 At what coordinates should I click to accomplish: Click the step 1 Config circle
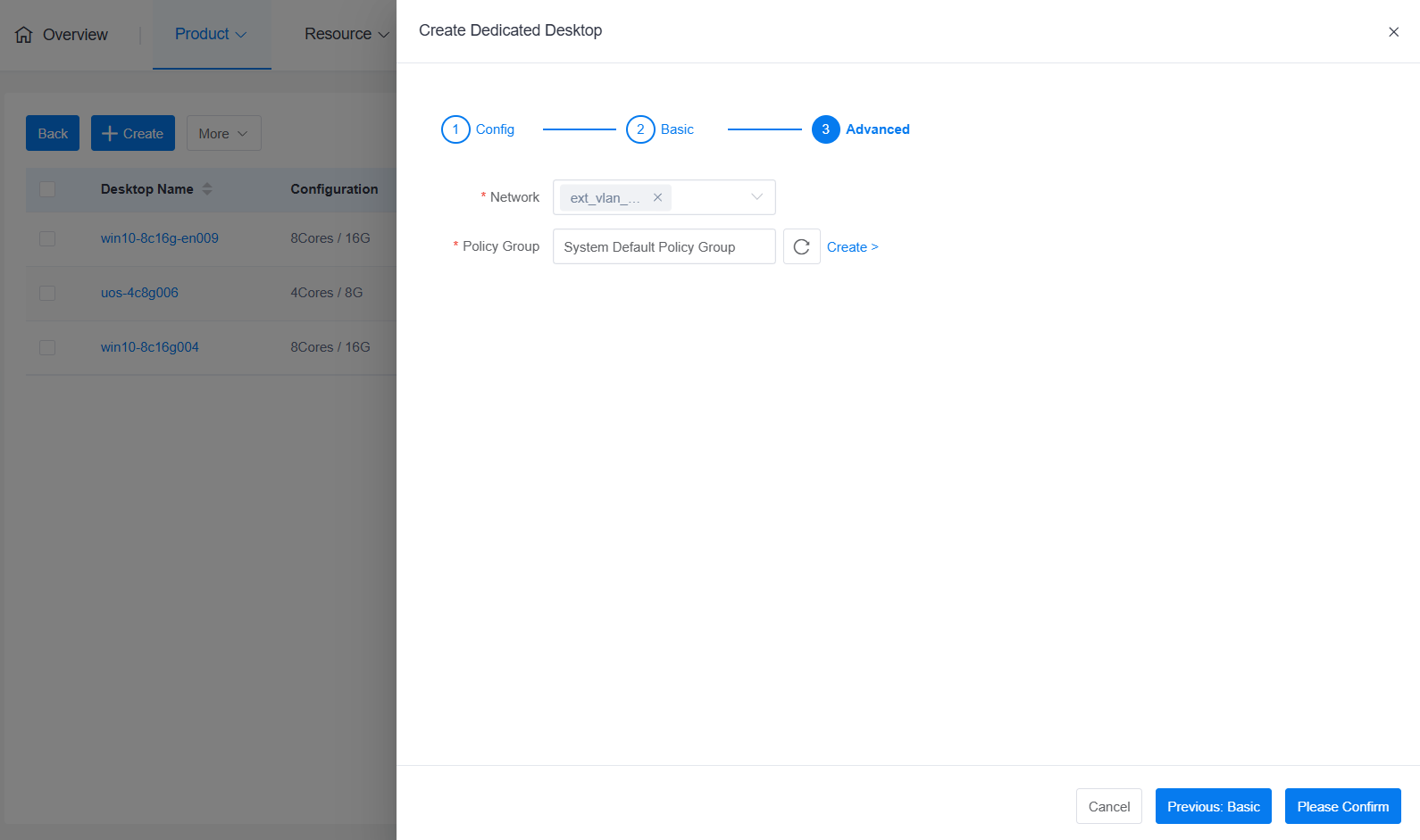pyautogui.click(x=455, y=129)
